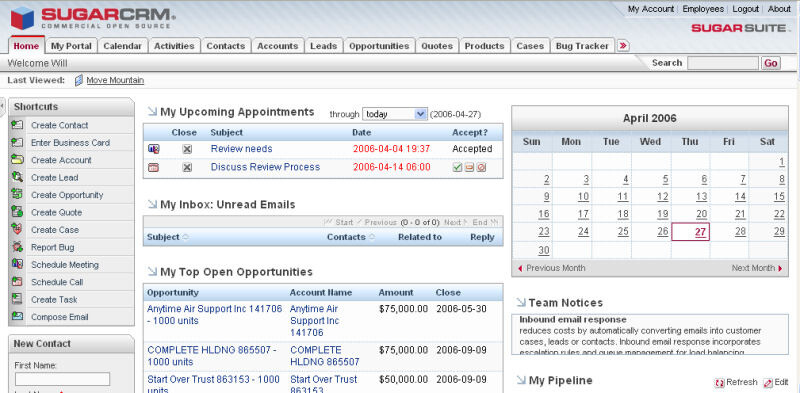Click the SugarCRM logo
This screenshot has width=800, height=393.
click(93, 18)
